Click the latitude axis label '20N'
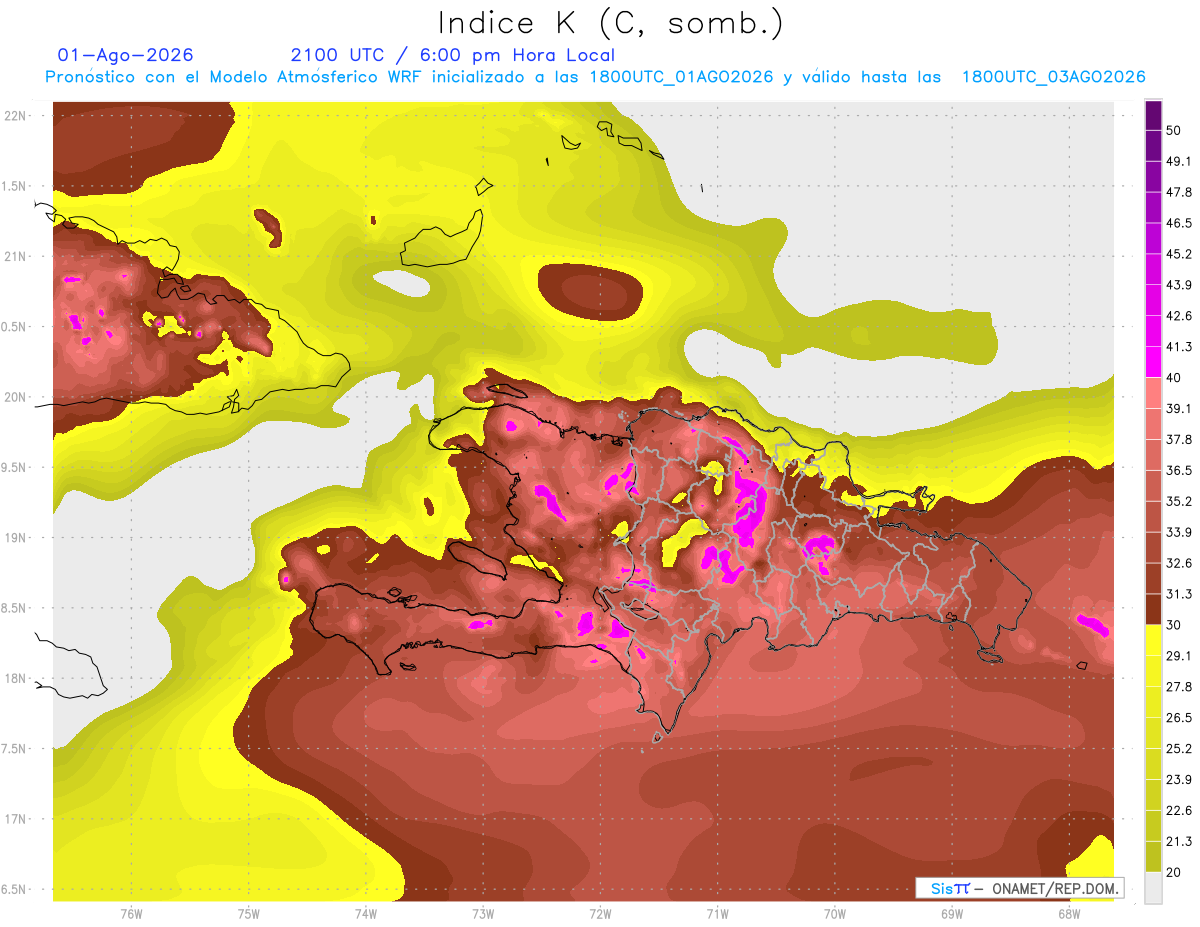Viewport: 1200px width, 927px height. tap(16, 397)
